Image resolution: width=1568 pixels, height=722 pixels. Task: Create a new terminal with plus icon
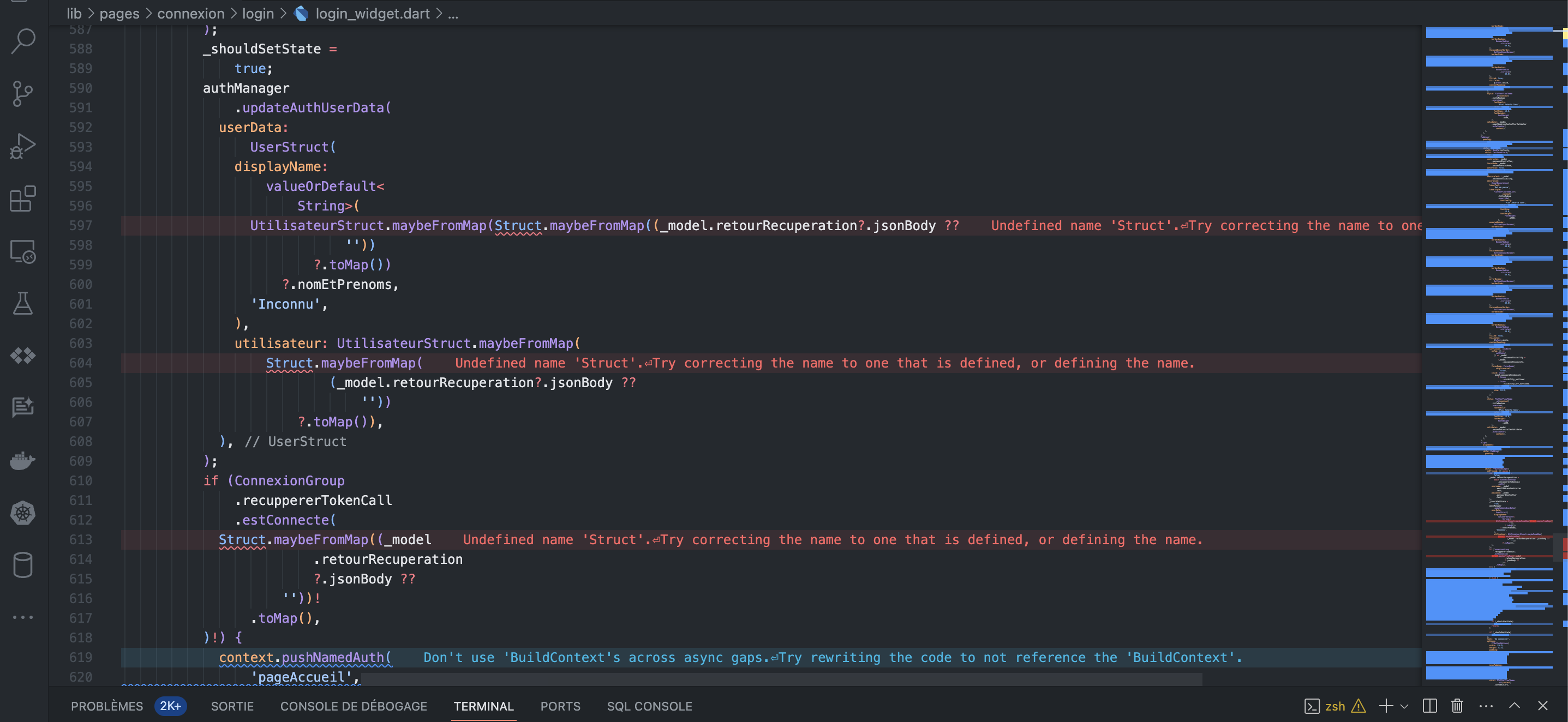(x=1386, y=706)
